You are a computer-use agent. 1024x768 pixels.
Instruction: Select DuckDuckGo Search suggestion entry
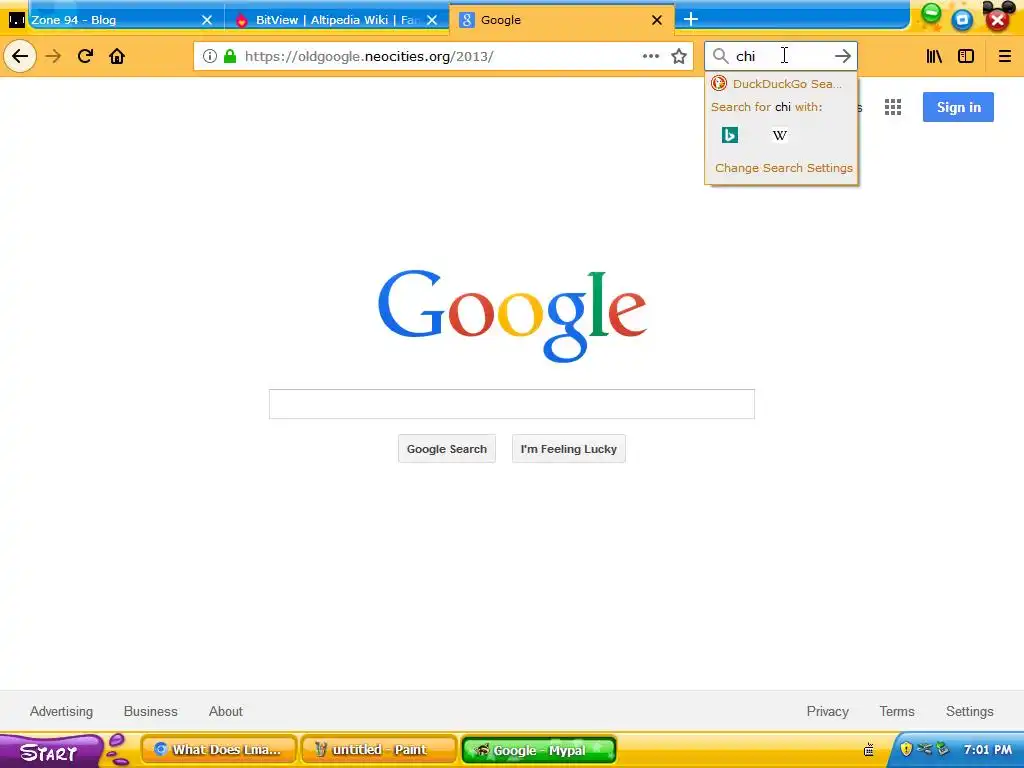(x=781, y=84)
